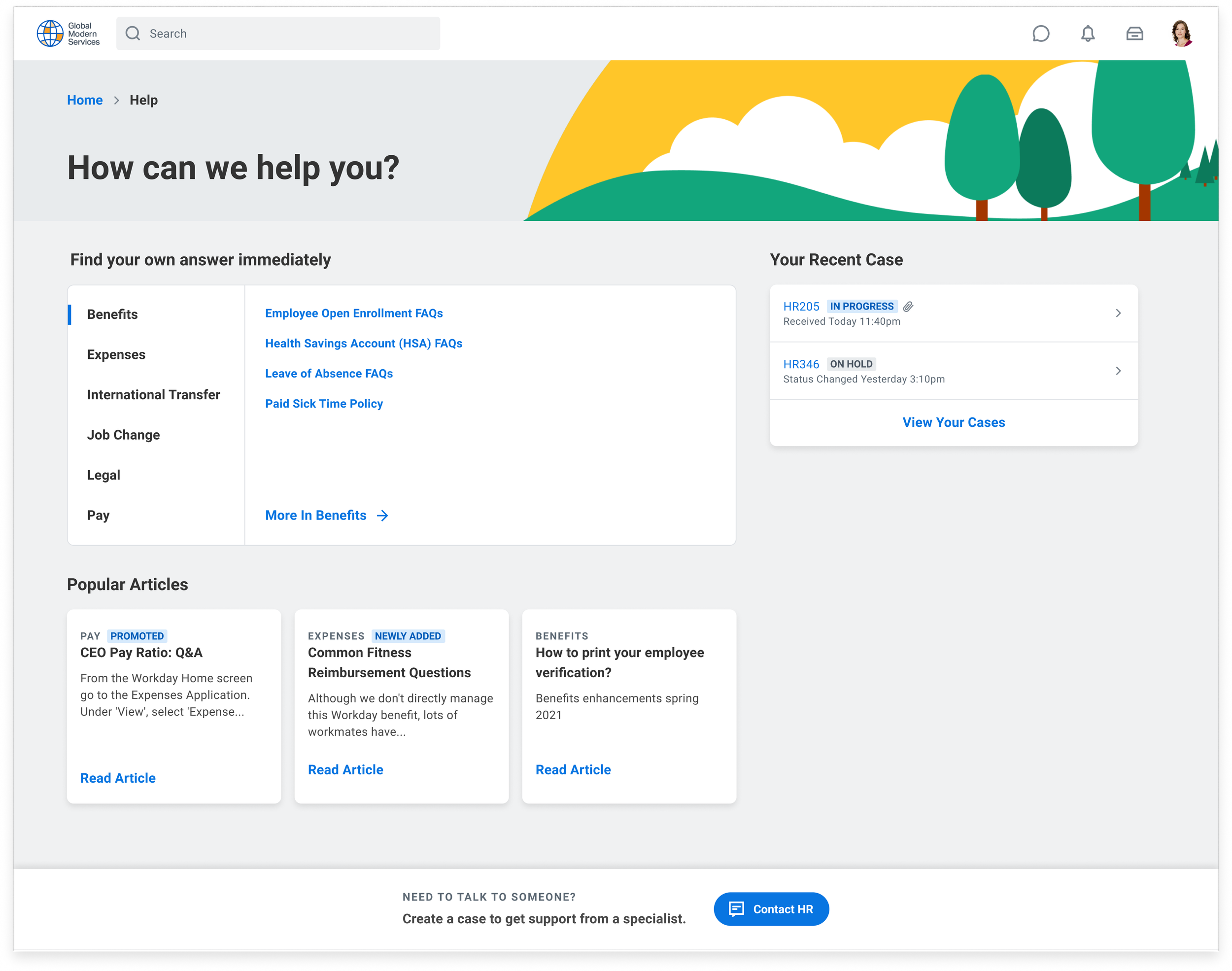Select the Expenses category tab
Screen dimensions: 1232x971
coord(116,354)
